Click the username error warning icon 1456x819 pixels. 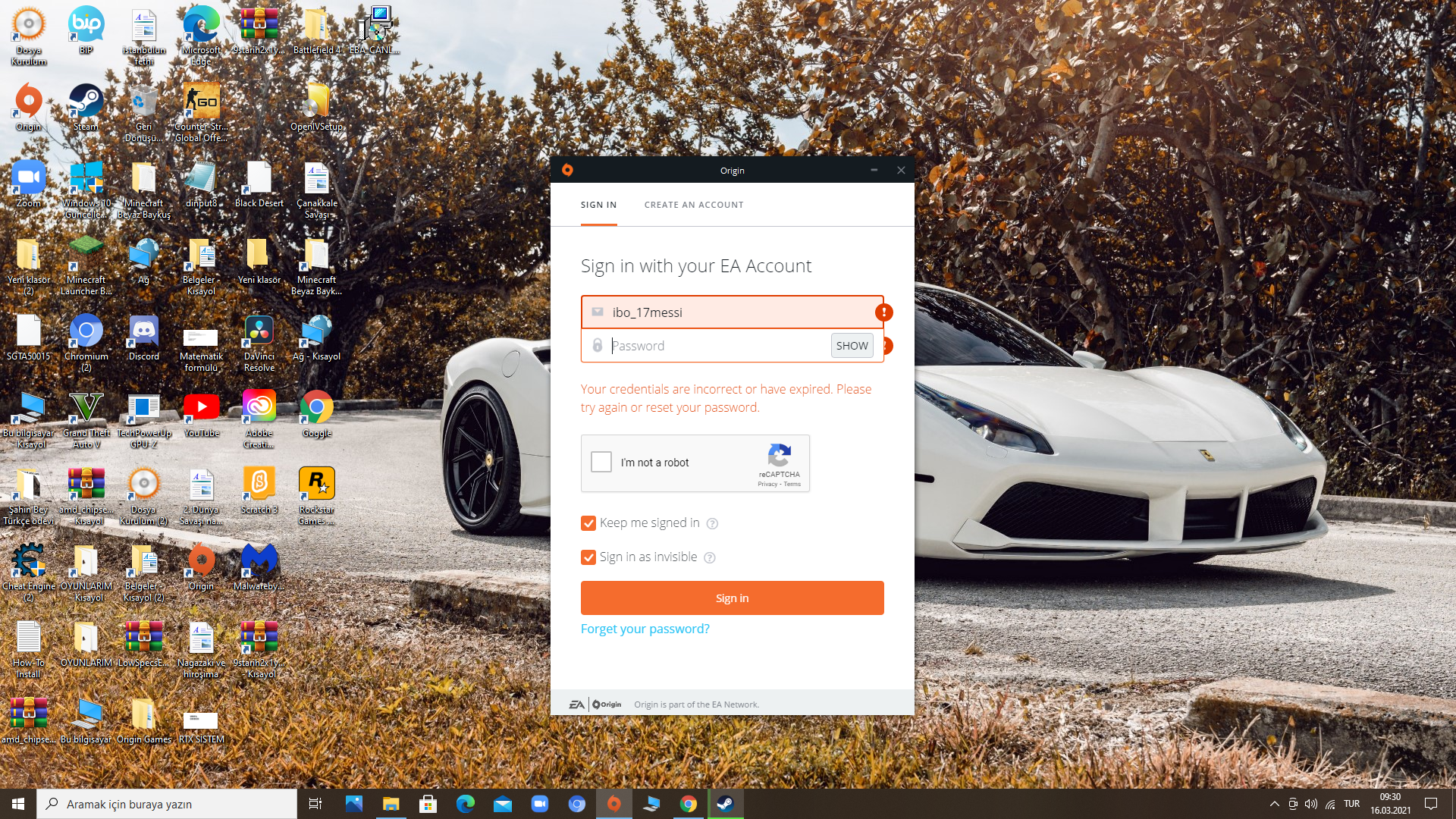click(883, 312)
